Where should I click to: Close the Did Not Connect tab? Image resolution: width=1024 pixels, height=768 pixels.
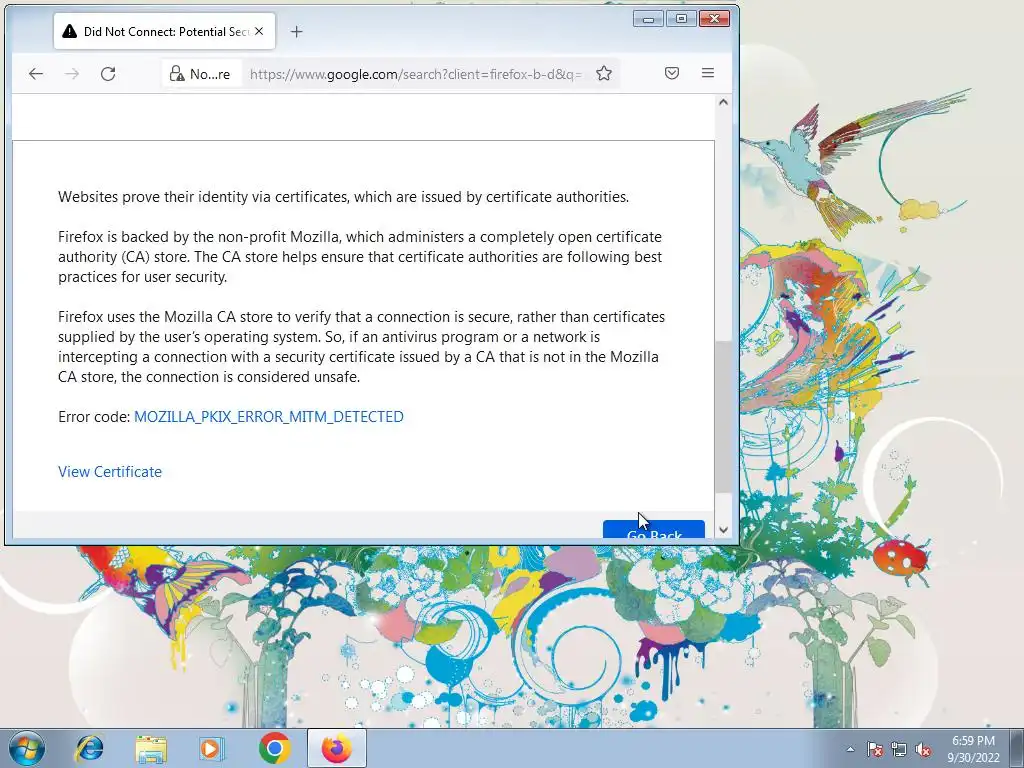coord(259,31)
